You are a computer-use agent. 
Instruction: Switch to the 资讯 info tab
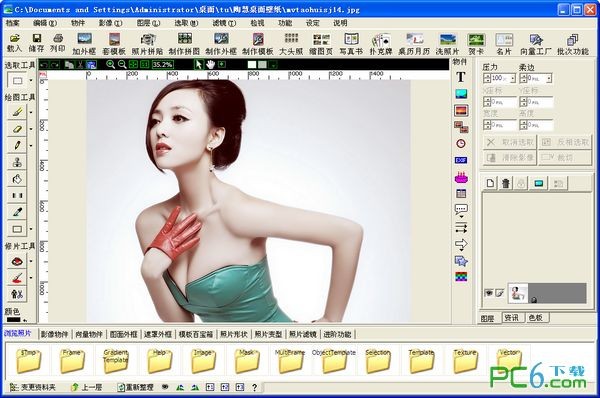(x=512, y=318)
